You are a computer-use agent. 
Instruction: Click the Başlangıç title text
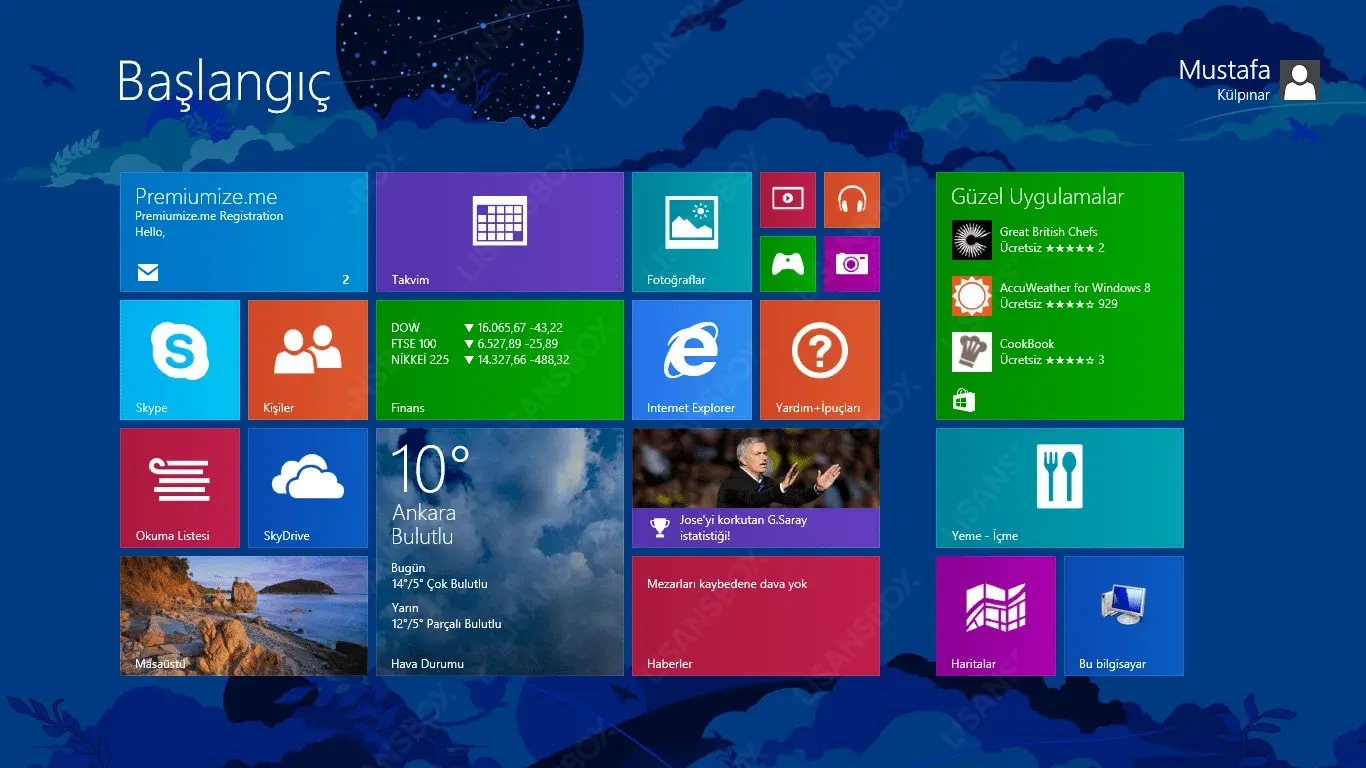click(x=223, y=82)
